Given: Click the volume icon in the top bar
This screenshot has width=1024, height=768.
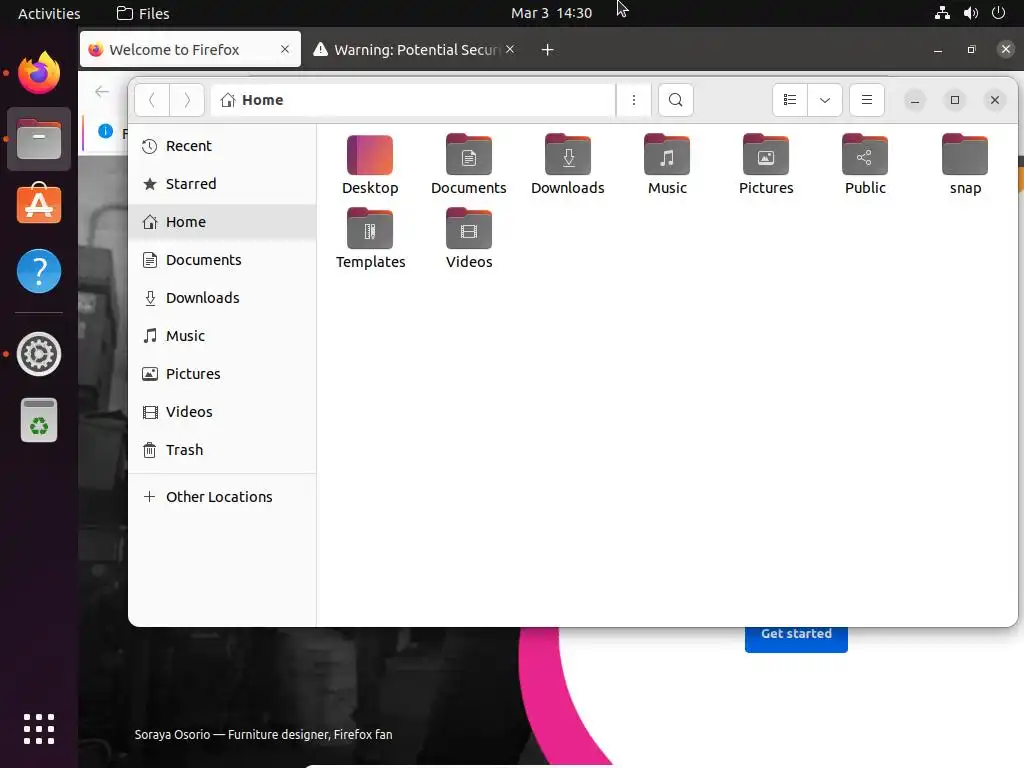Looking at the screenshot, I should point(970,13).
